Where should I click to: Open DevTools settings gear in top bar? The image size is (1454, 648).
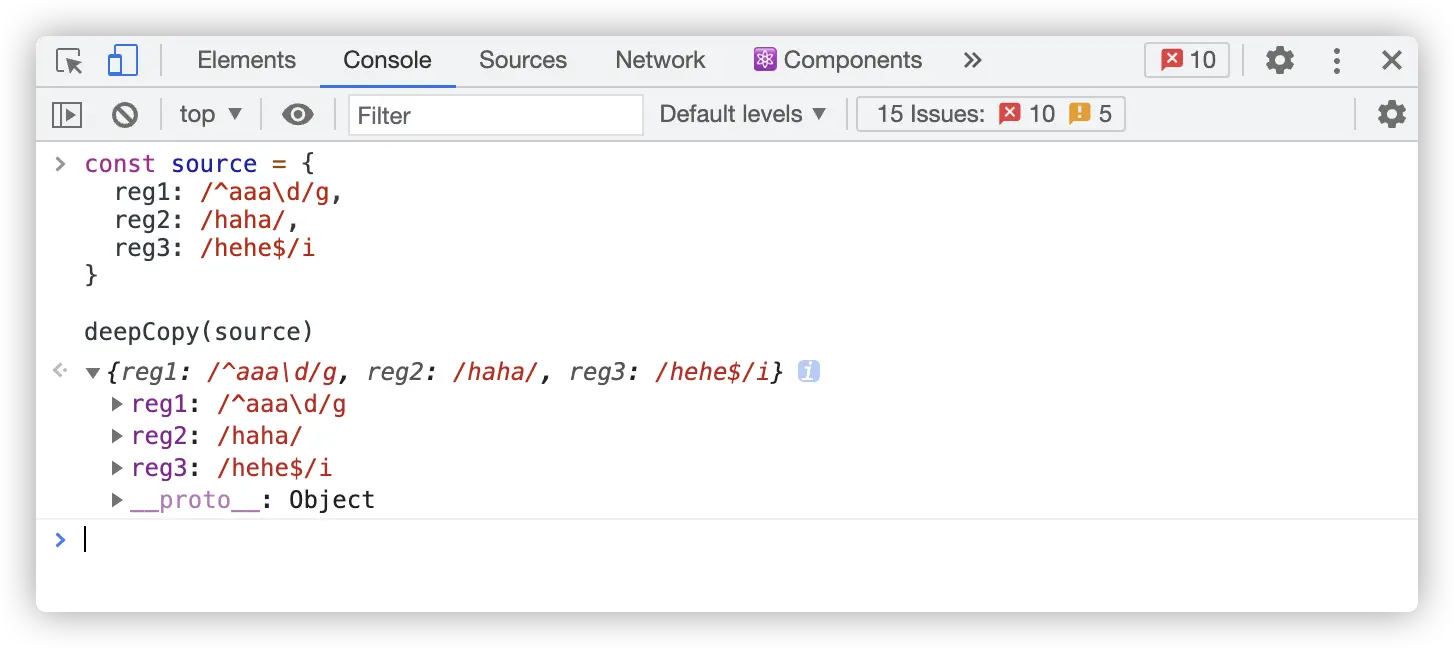(x=1279, y=61)
